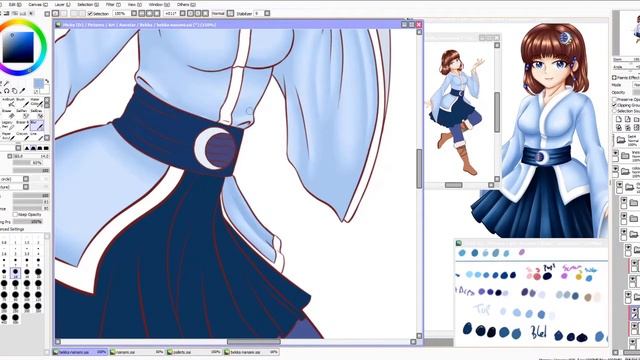
Task: Swap foreground and background colors arrow
Action: (x=47, y=81)
